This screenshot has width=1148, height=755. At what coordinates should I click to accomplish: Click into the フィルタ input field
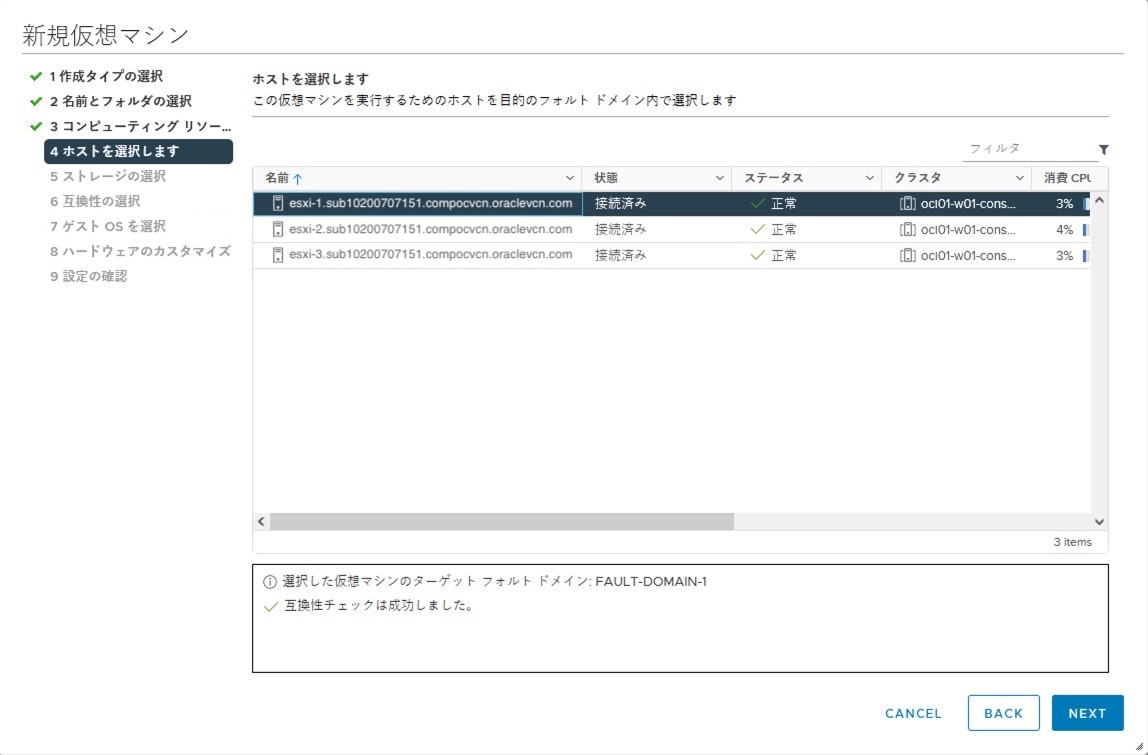click(x=1029, y=149)
